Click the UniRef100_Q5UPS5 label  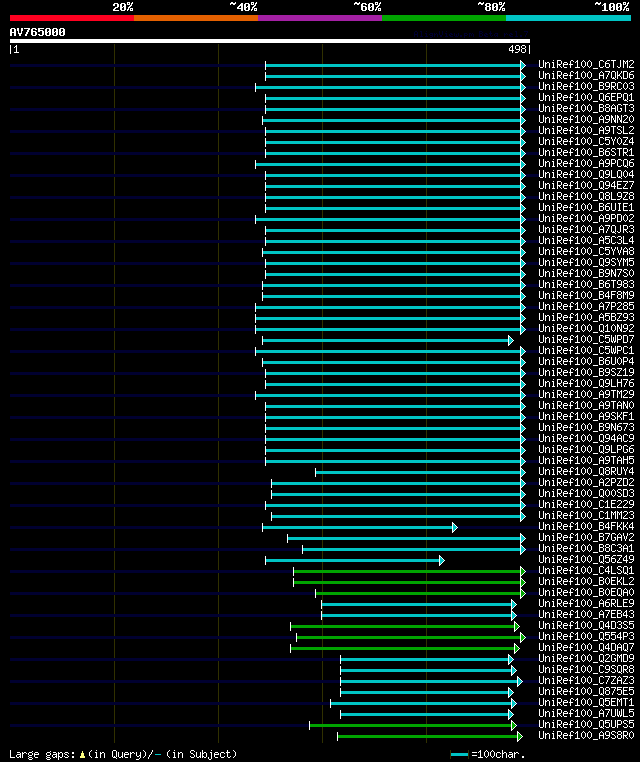(586, 724)
